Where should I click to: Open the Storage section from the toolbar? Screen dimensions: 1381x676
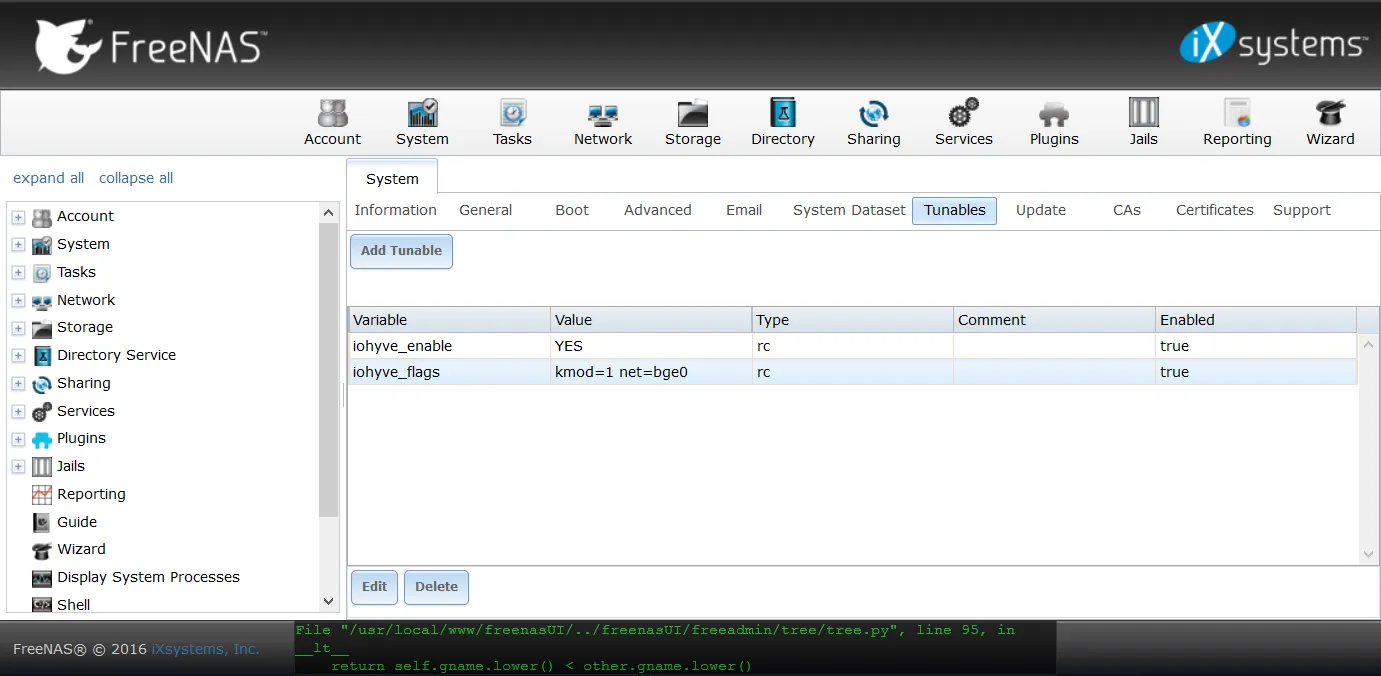692,120
